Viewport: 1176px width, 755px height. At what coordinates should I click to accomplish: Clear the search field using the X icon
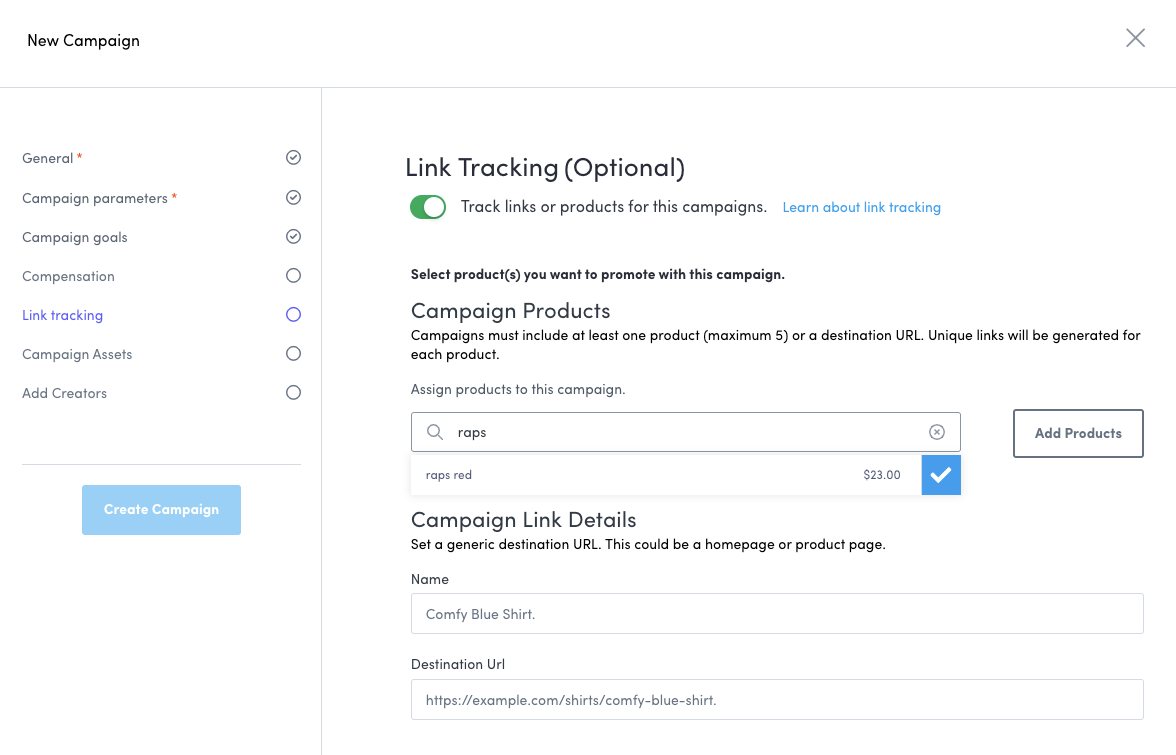point(937,431)
